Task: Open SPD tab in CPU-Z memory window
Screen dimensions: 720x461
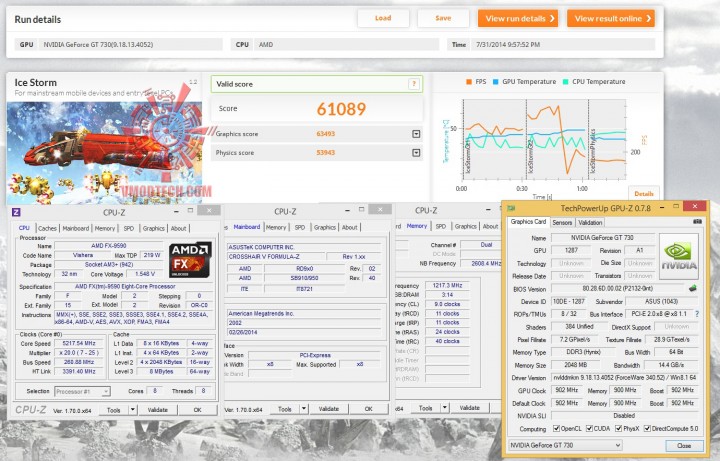Action: [x=441, y=226]
